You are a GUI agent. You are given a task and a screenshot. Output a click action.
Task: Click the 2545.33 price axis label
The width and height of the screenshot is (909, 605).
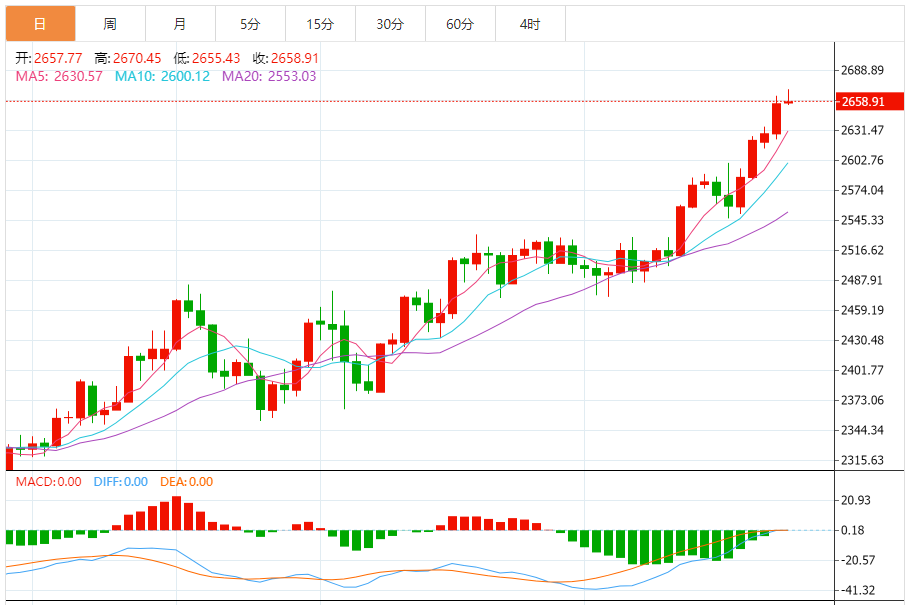point(863,220)
